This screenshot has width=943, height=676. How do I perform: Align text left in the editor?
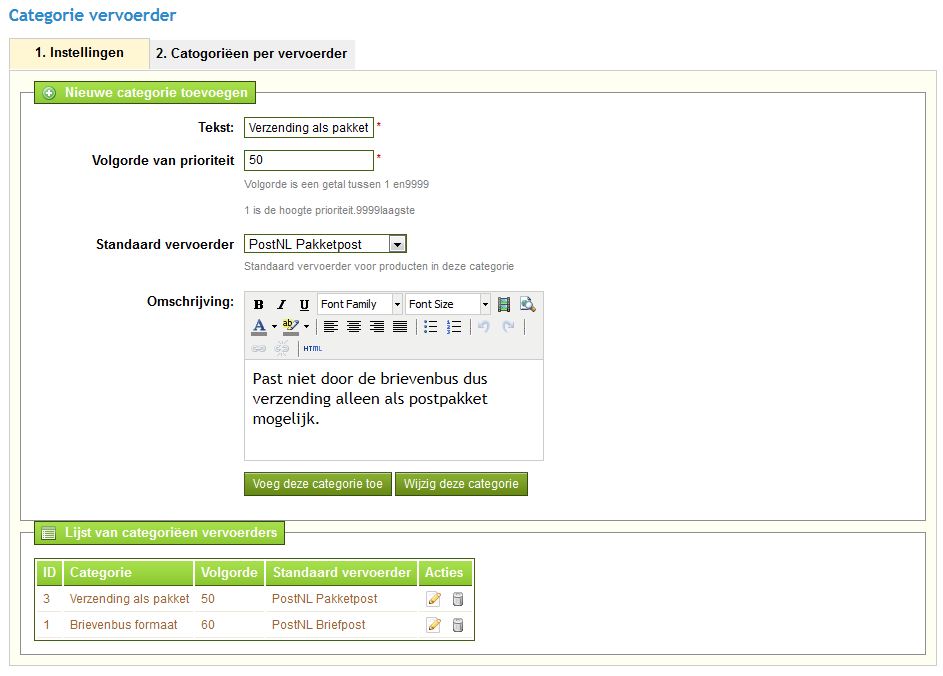pos(331,327)
